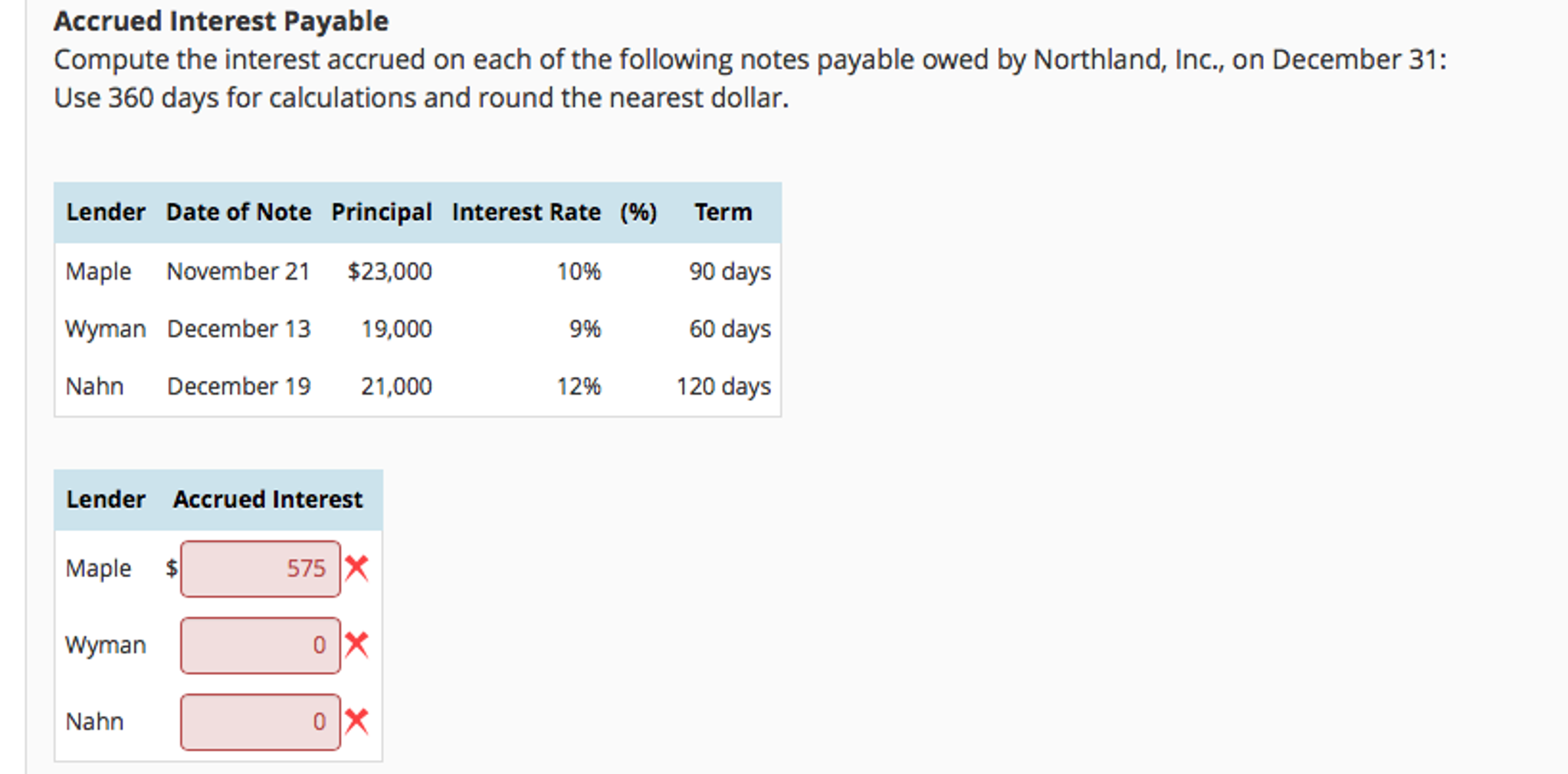The image size is (1568, 774).
Task: Click the 12% interest rate cell
Action: click(x=579, y=386)
